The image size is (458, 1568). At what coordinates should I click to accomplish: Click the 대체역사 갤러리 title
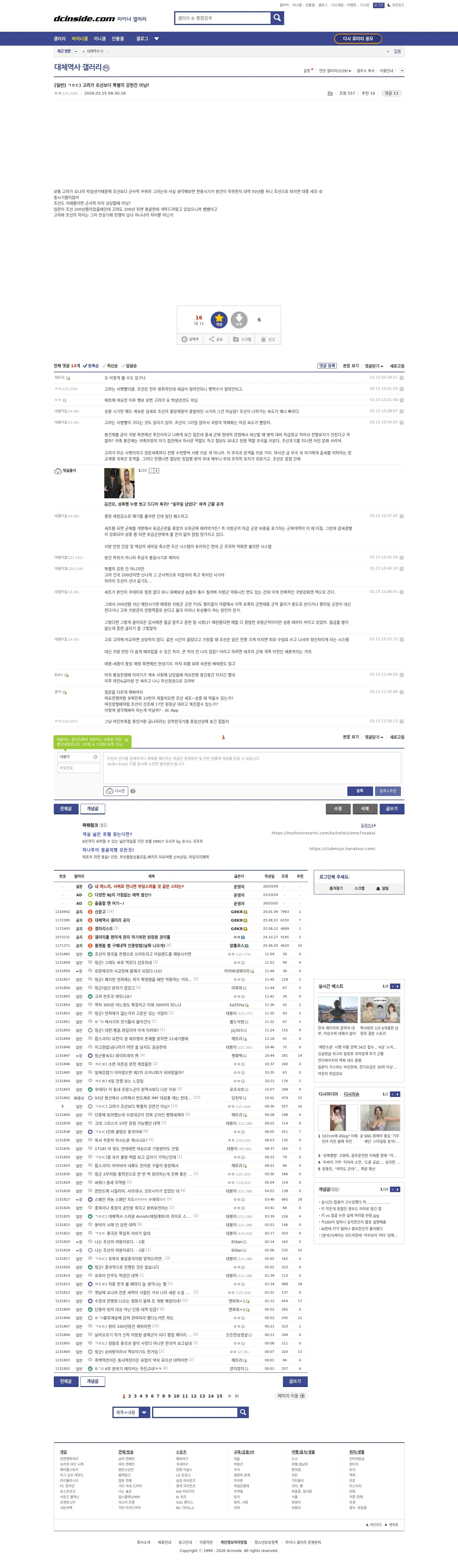(x=77, y=68)
